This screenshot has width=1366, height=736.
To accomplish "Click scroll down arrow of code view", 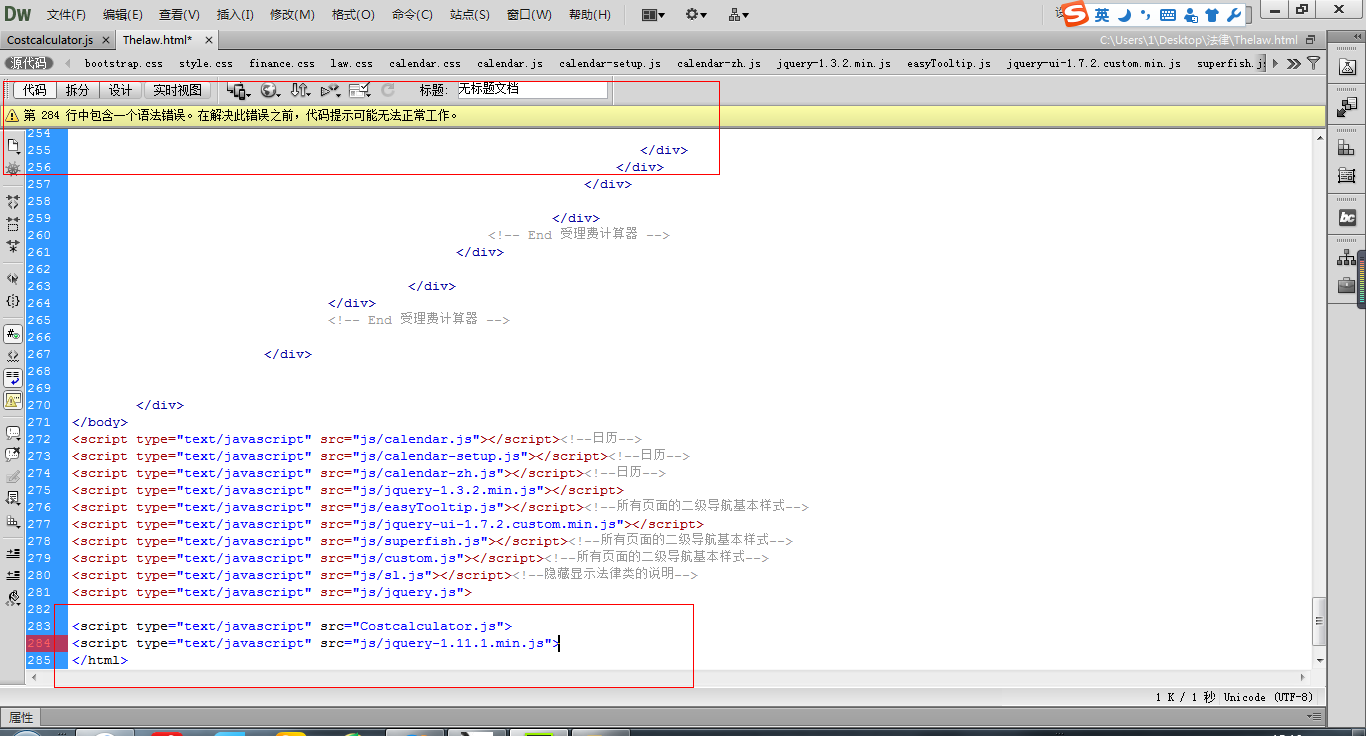I will (x=1319, y=660).
